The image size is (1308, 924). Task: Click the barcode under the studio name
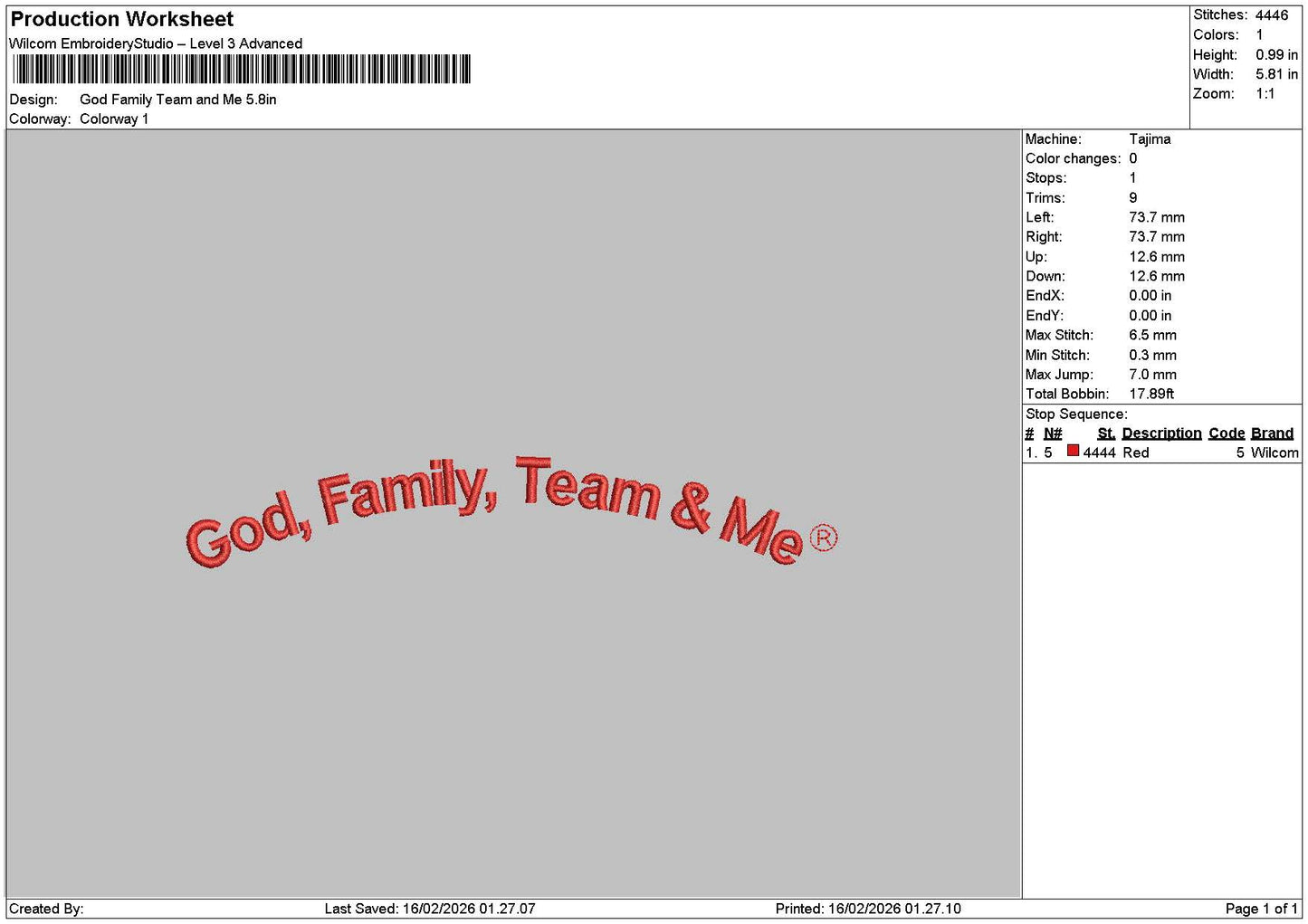tap(242, 70)
